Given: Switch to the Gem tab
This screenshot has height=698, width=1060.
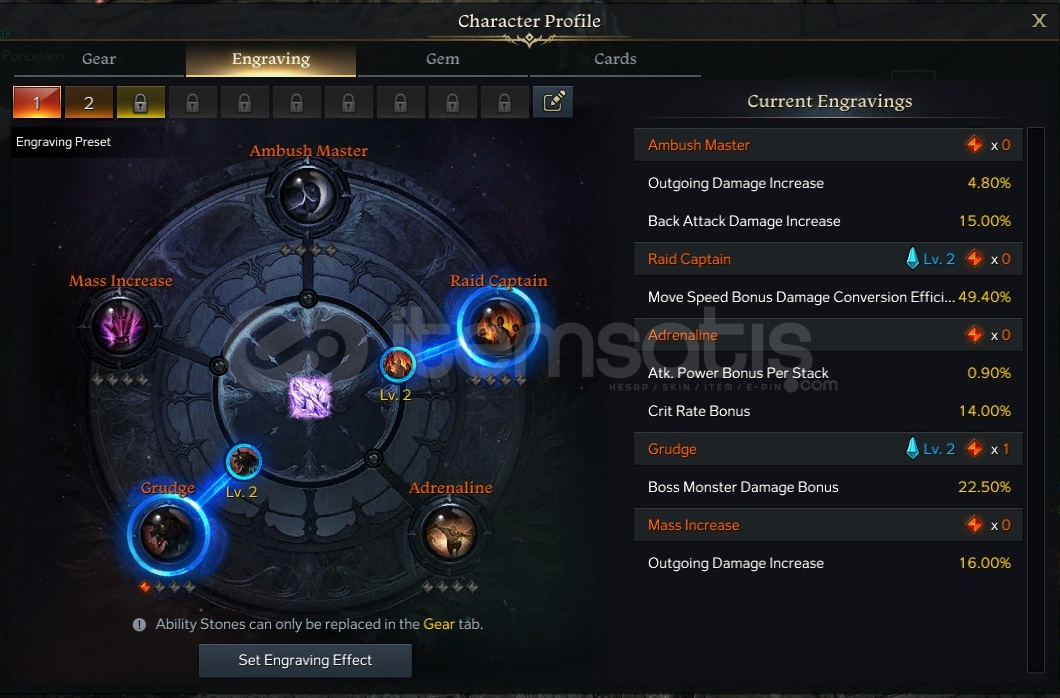Looking at the screenshot, I should click(x=443, y=59).
